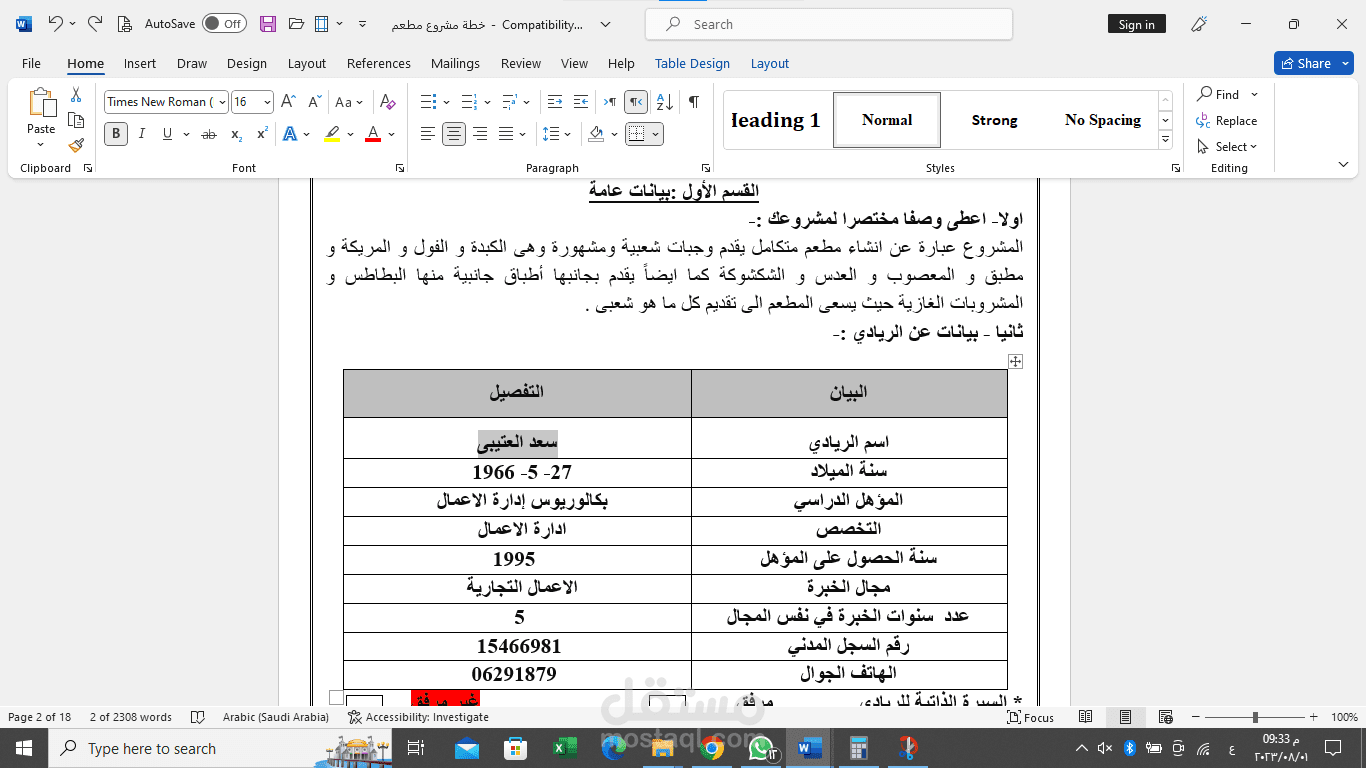Click the Replace command
Screen dimensions: 1366x768
pos(1226,121)
